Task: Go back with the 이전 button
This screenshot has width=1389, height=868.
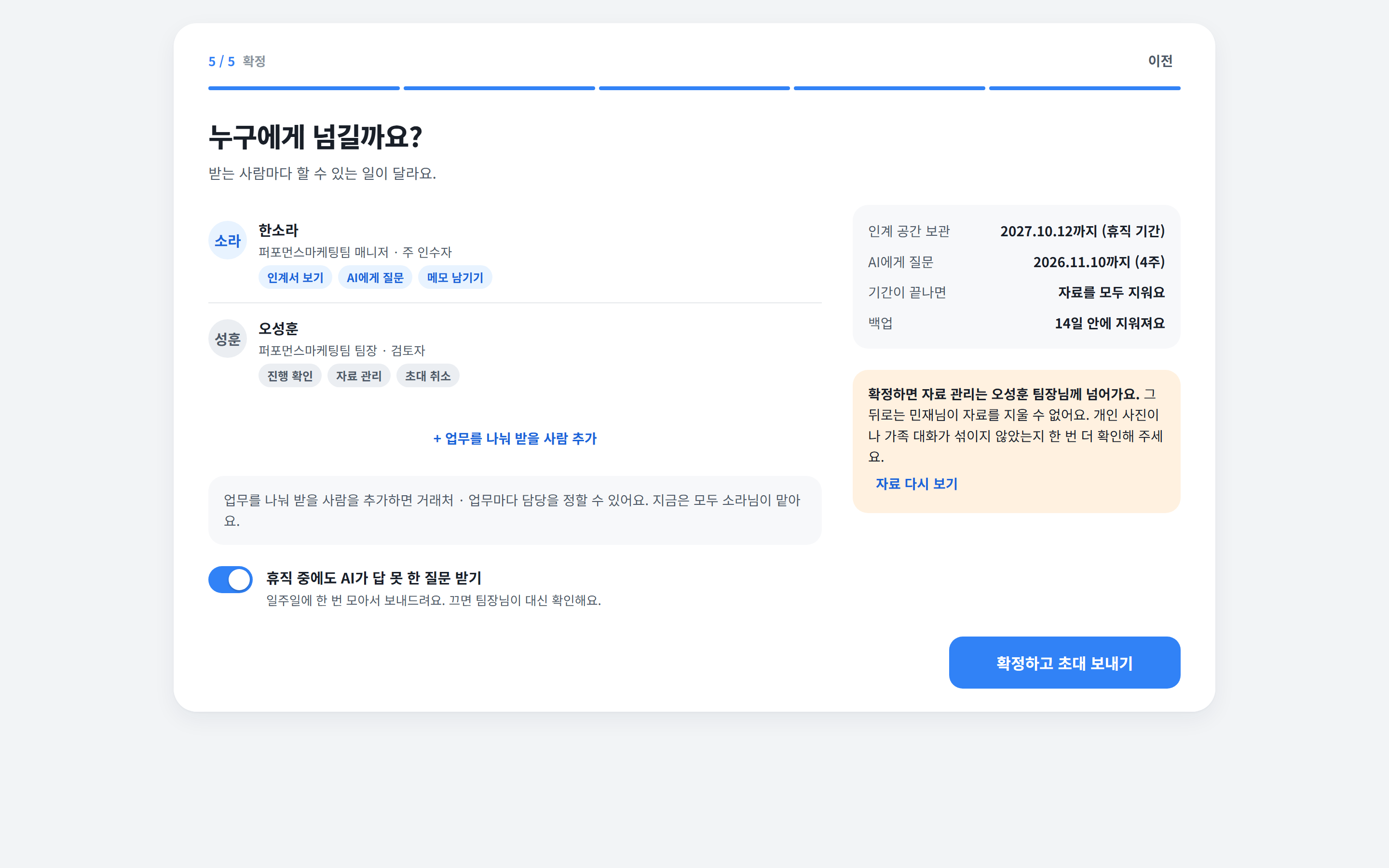Action: click(x=1160, y=61)
